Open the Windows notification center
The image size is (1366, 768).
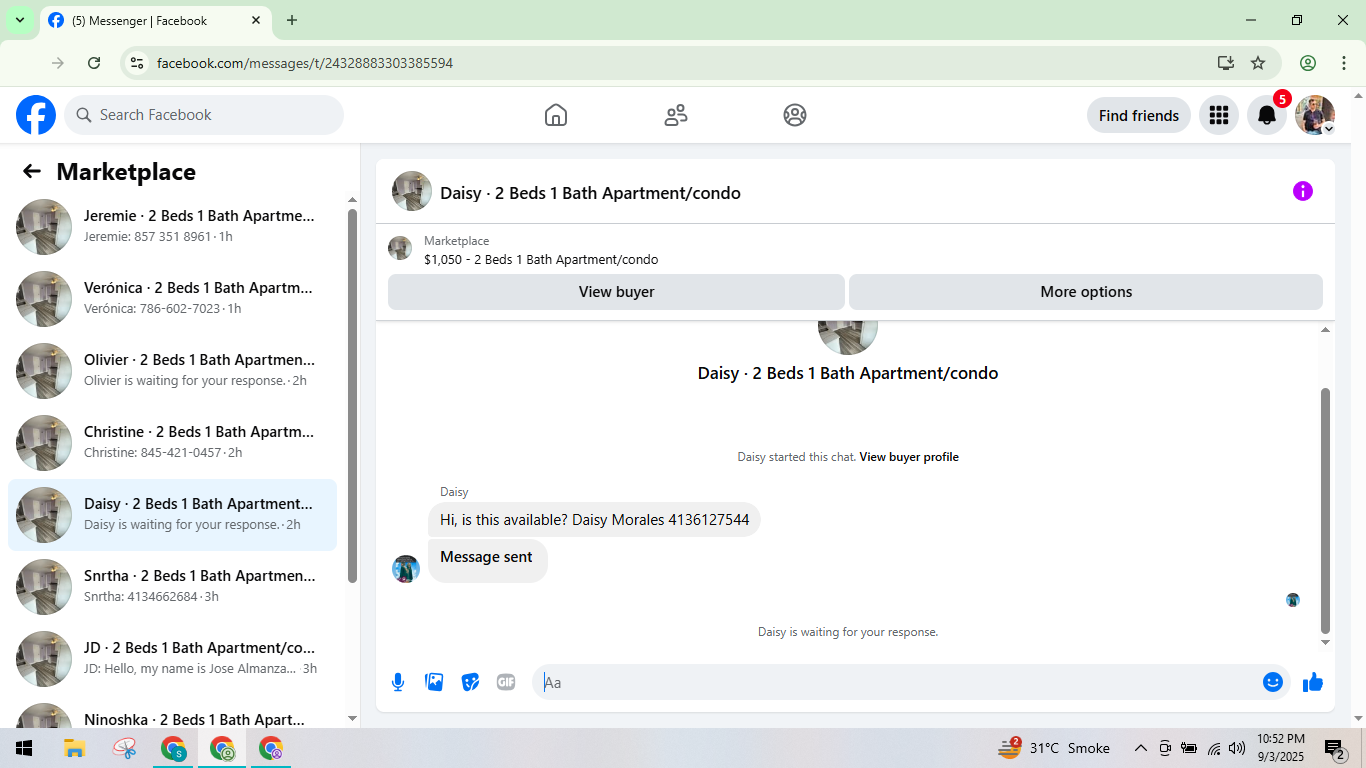[x=1335, y=748]
